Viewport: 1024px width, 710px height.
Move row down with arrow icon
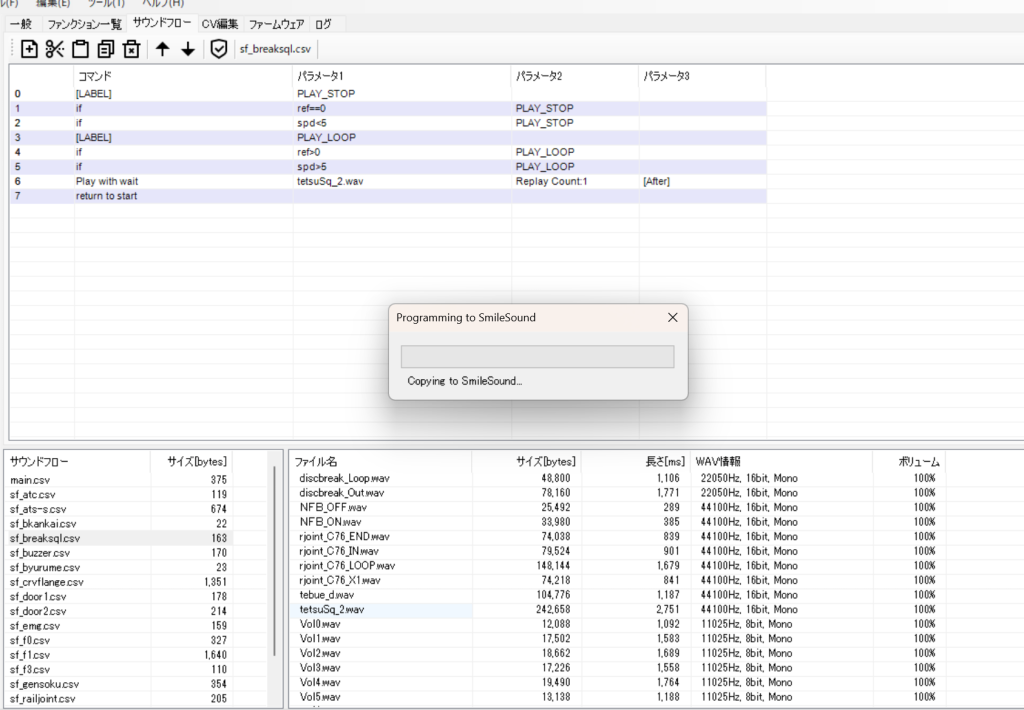point(187,49)
